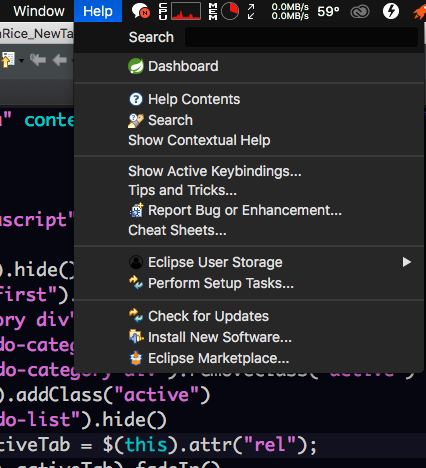This screenshot has width=426, height=468.
Task: Click the blue question mark Help Contents icon
Action: point(136,99)
